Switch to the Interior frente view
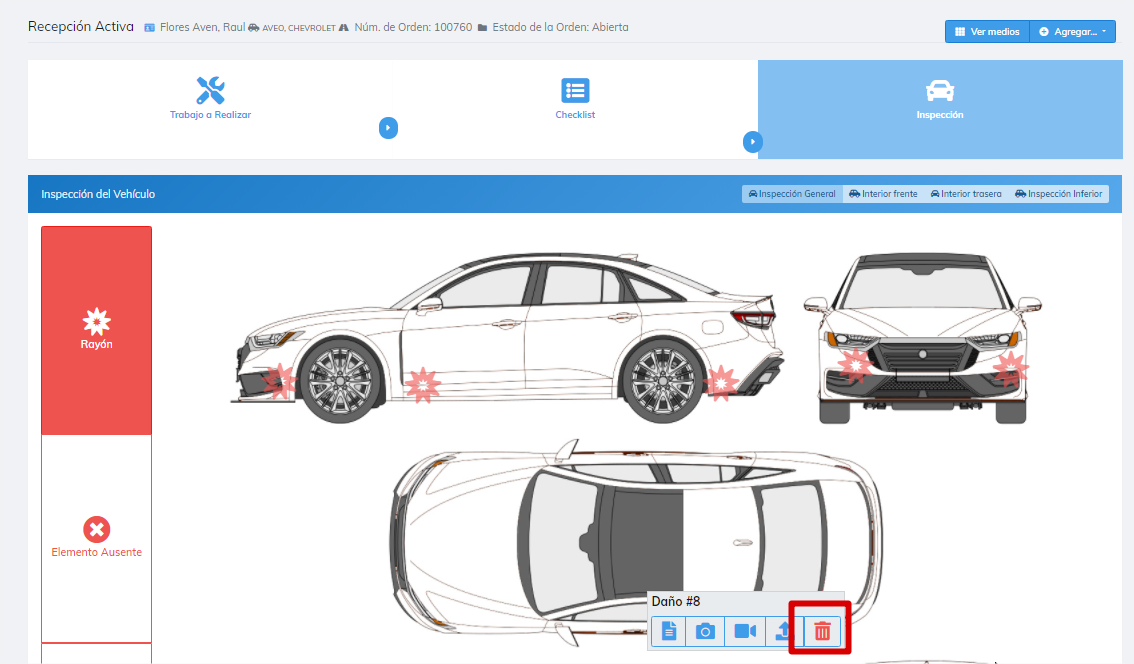The width and height of the screenshot is (1134, 664). [883, 194]
